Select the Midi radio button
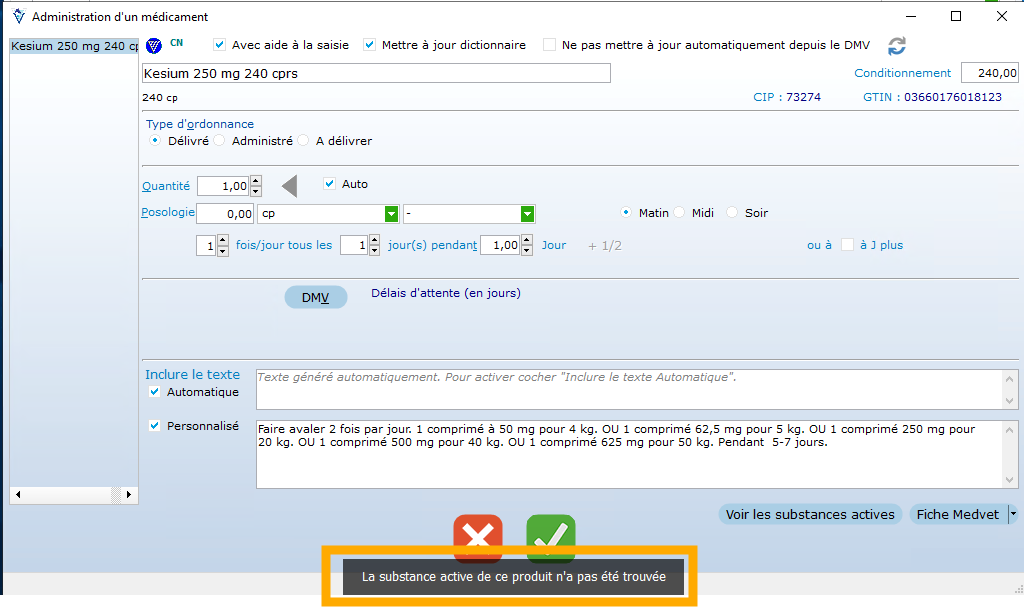 [x=679, y=212]
